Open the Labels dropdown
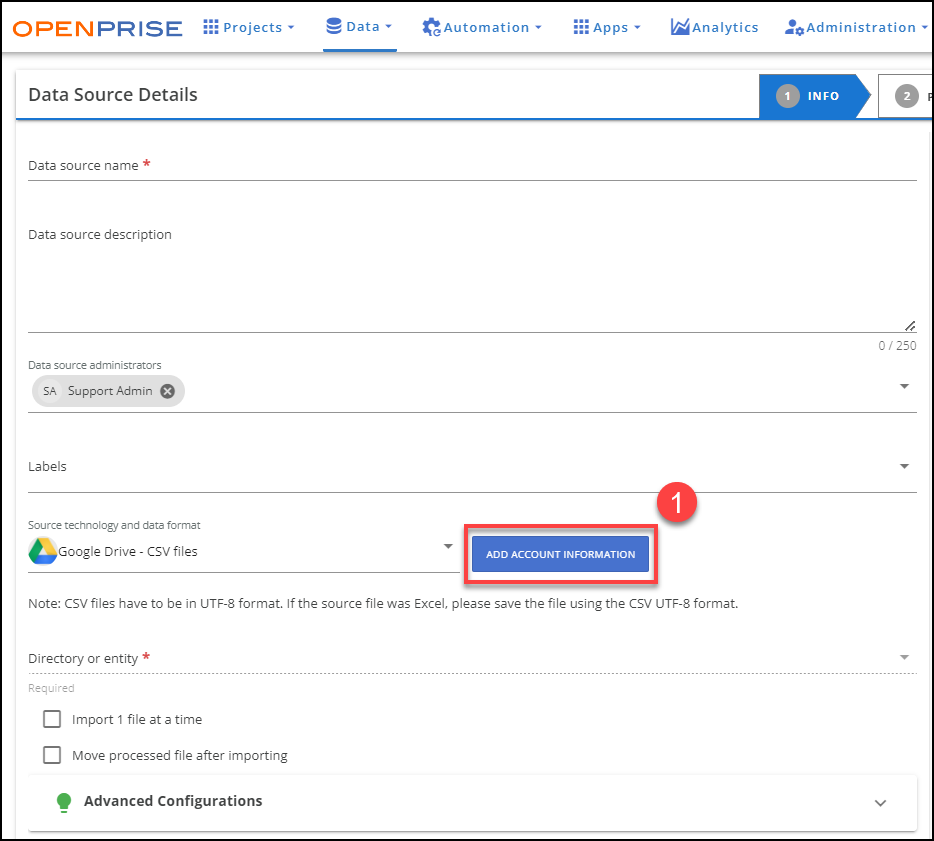934x841 pixels. 905,465
